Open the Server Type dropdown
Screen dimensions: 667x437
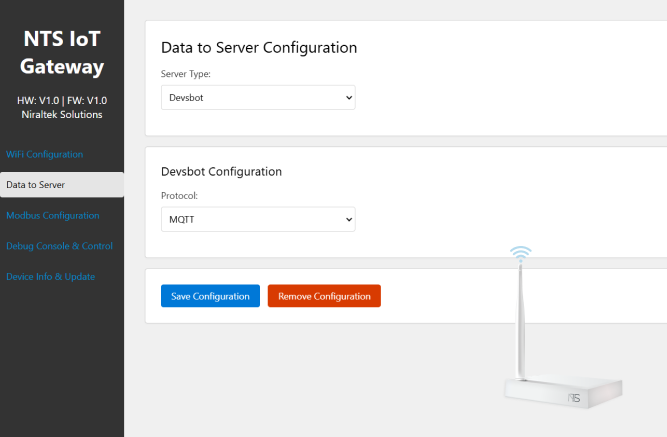[x=258, y=97]
